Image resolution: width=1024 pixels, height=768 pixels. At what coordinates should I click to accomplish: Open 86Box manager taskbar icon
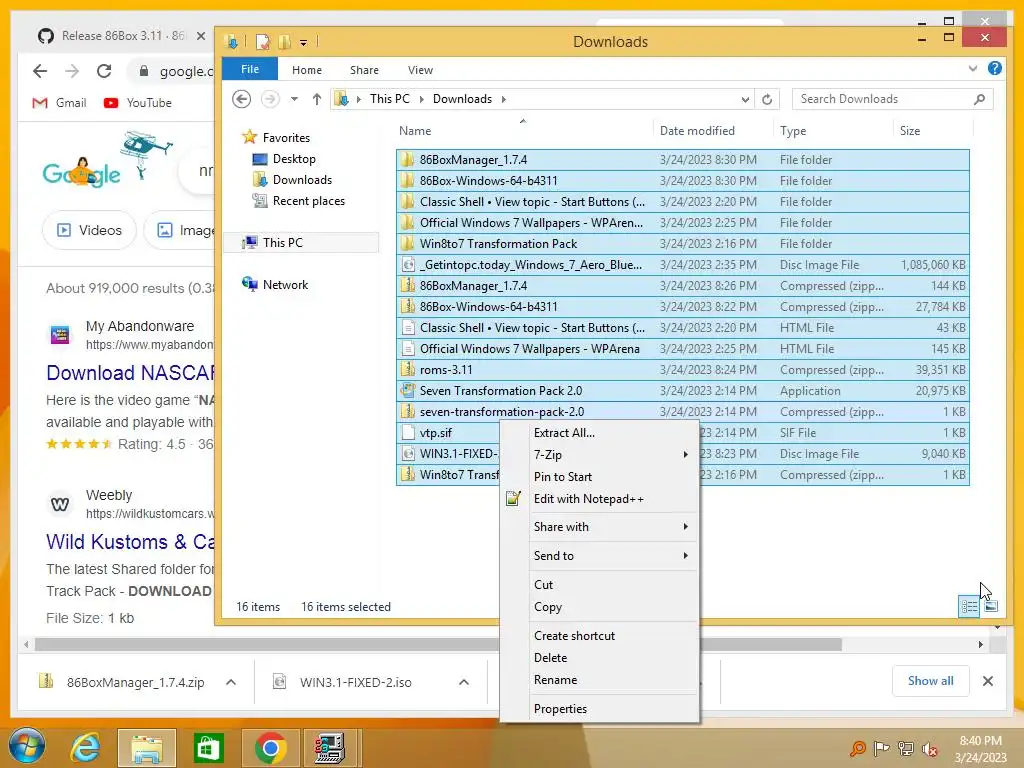pyautogui.click(x=330, y=748)
